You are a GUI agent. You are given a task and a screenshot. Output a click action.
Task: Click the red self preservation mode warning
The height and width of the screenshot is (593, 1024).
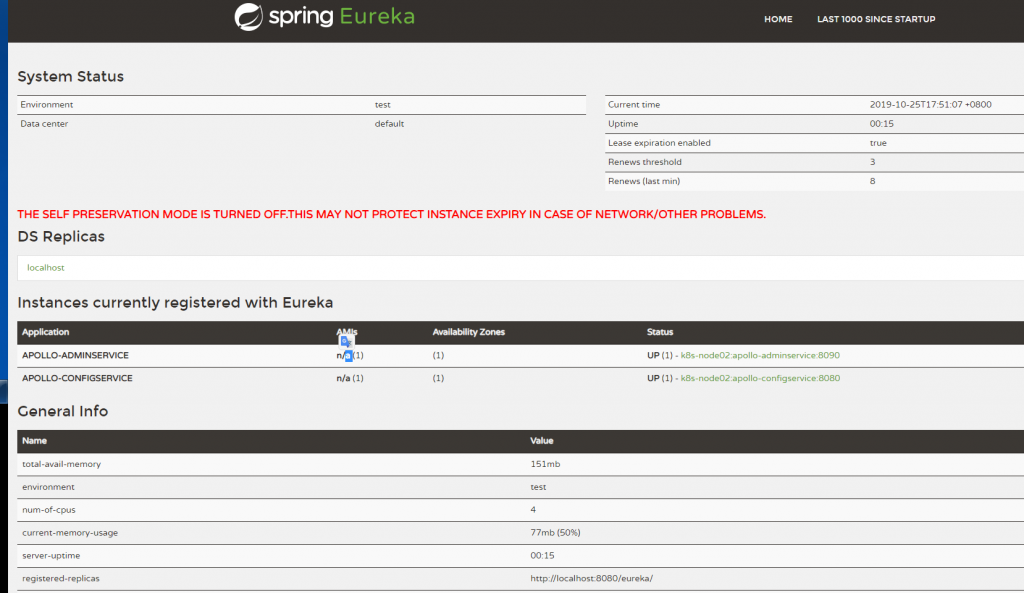(391, 214)
